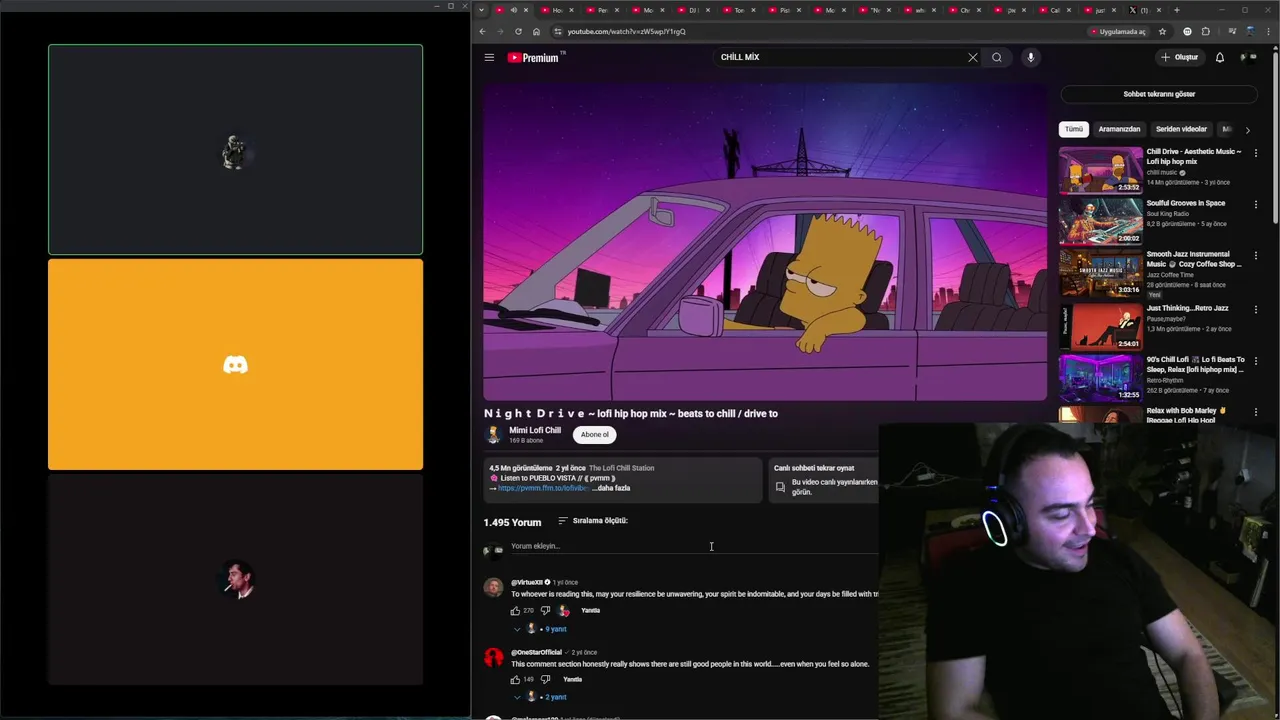1280x720 pixels.
Task: Select the orange Discord participant tile
Action: 235,365
